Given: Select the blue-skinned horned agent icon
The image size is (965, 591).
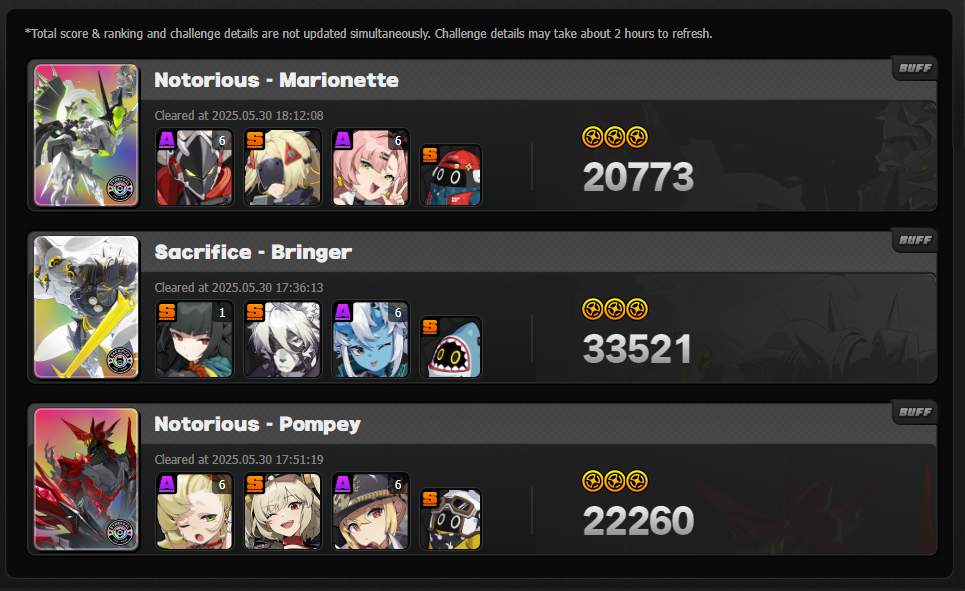Looking at the screenshot, I should (x=370, y=339).
